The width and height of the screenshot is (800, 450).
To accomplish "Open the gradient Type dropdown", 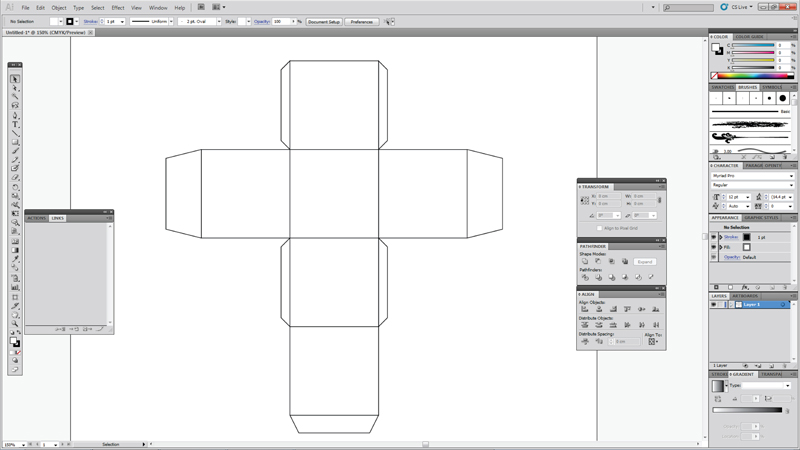I will 766,386.
